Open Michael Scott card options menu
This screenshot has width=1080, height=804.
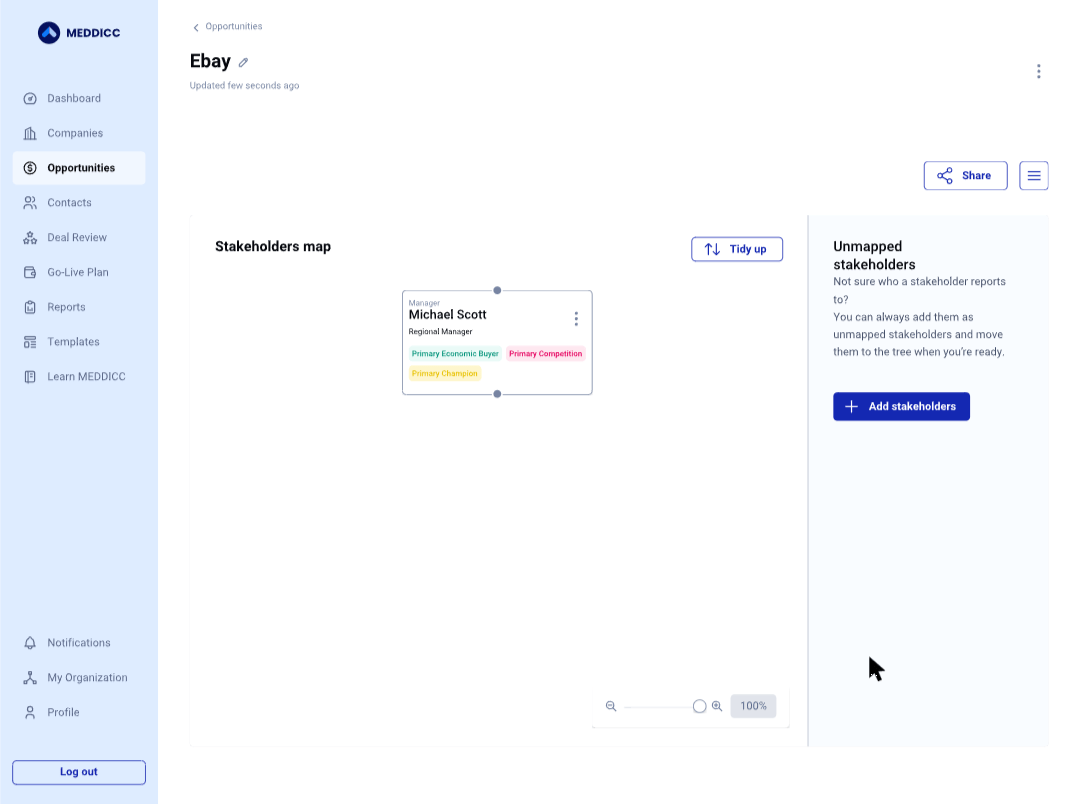point(577,318)
